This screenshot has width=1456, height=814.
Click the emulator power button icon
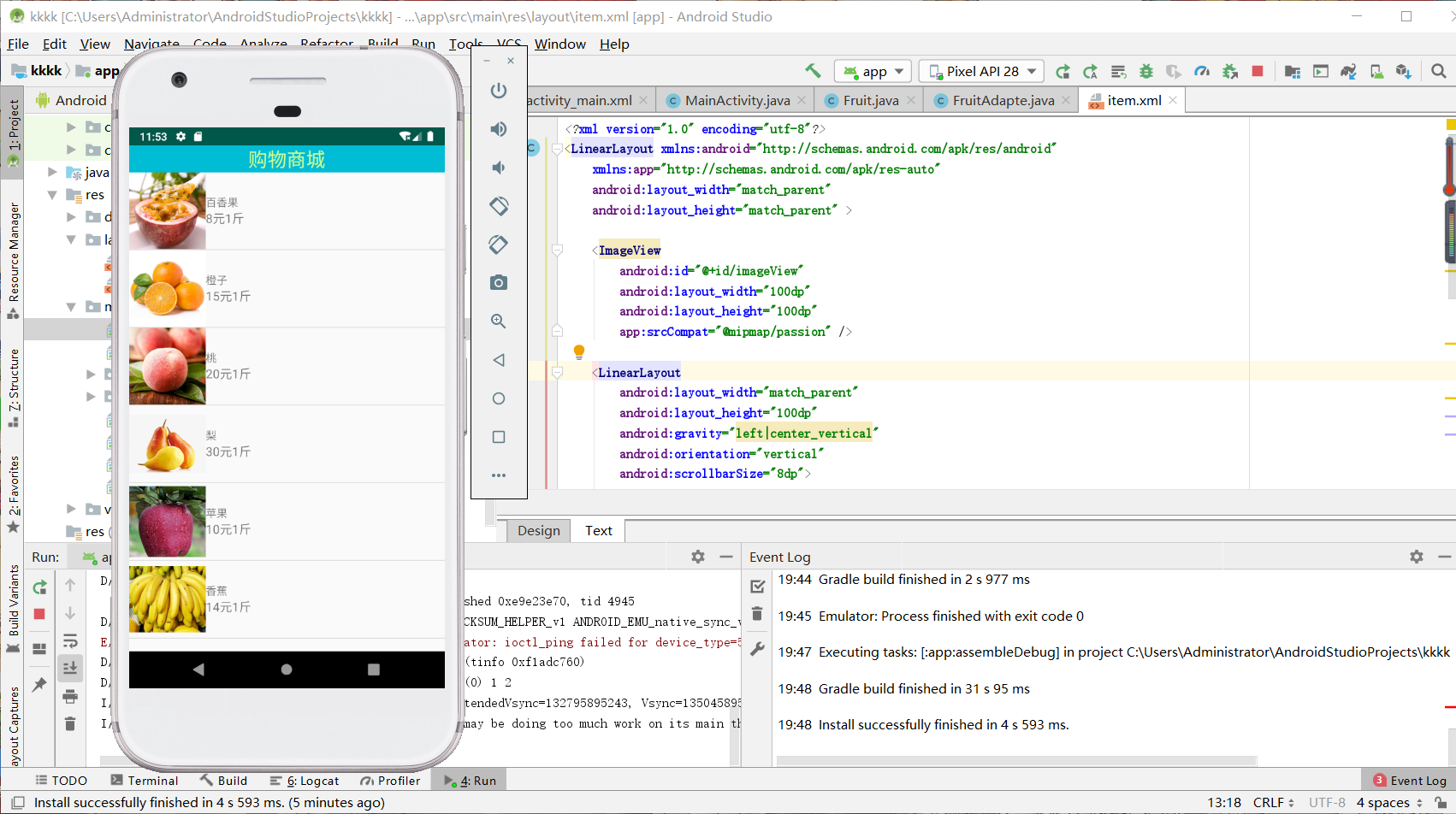pyautogui.click(x=499, y=91)
